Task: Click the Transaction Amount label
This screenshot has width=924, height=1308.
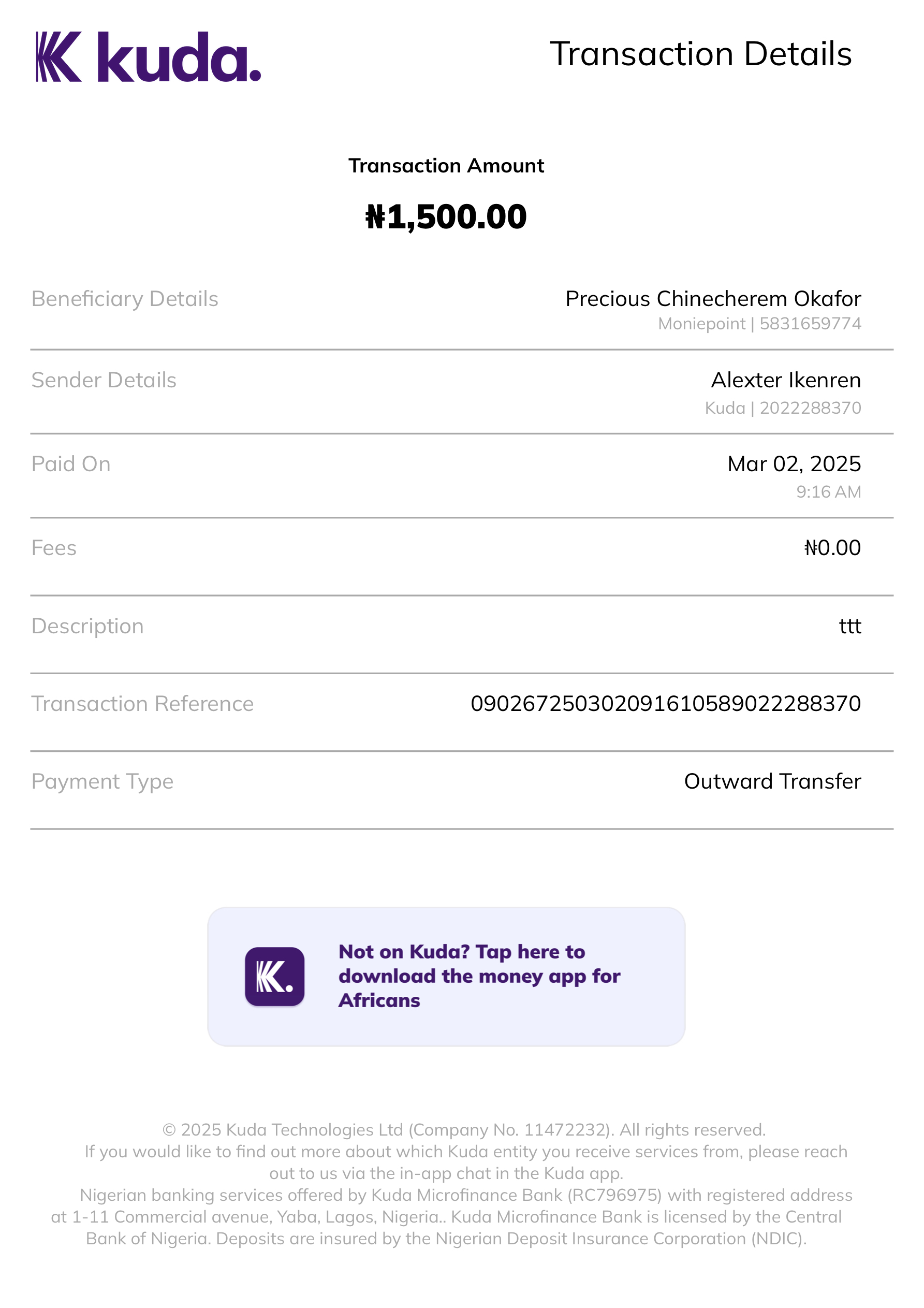Action: coord(446,166)
